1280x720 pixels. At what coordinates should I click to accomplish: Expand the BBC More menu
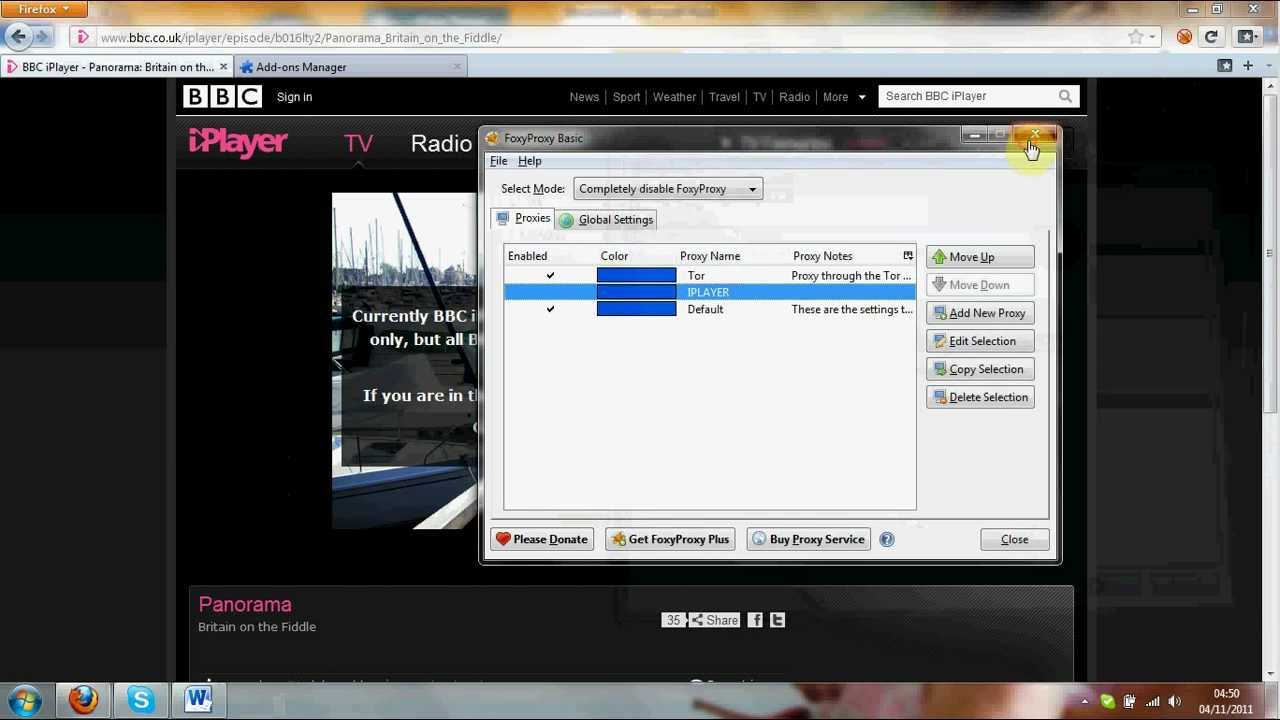[x=844, y=97]
